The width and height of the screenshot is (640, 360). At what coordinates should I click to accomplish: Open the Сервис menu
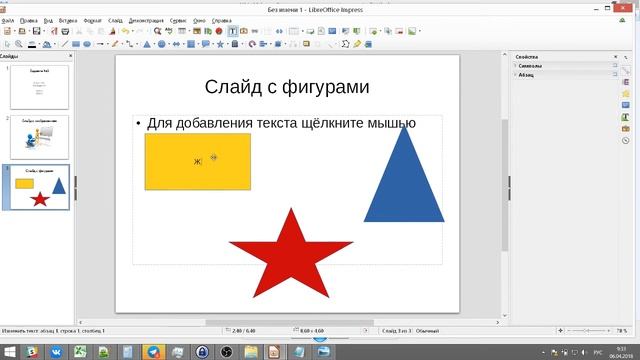pyautogui.click(x=178, y=20)
